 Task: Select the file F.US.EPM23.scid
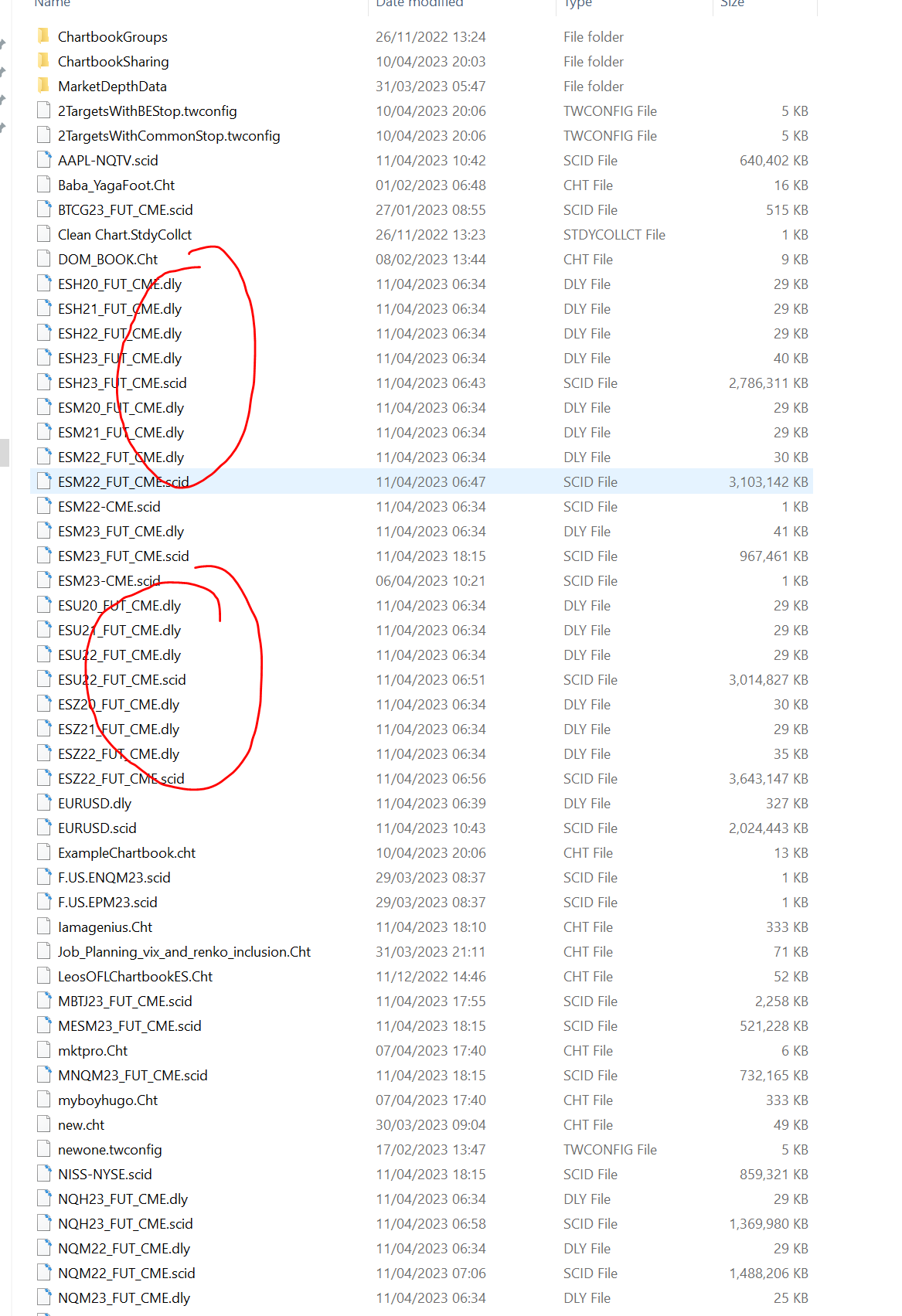(107, 902)
